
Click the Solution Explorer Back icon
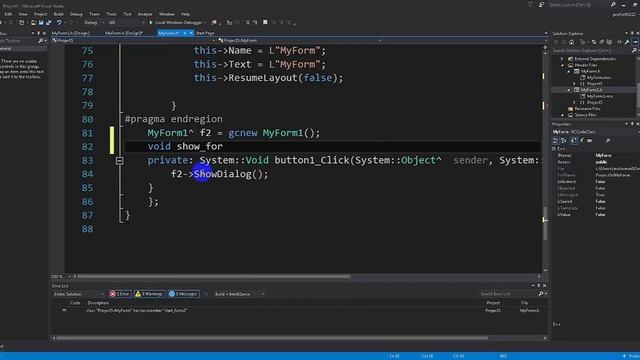pyautogui.click(x=556, y=42)
